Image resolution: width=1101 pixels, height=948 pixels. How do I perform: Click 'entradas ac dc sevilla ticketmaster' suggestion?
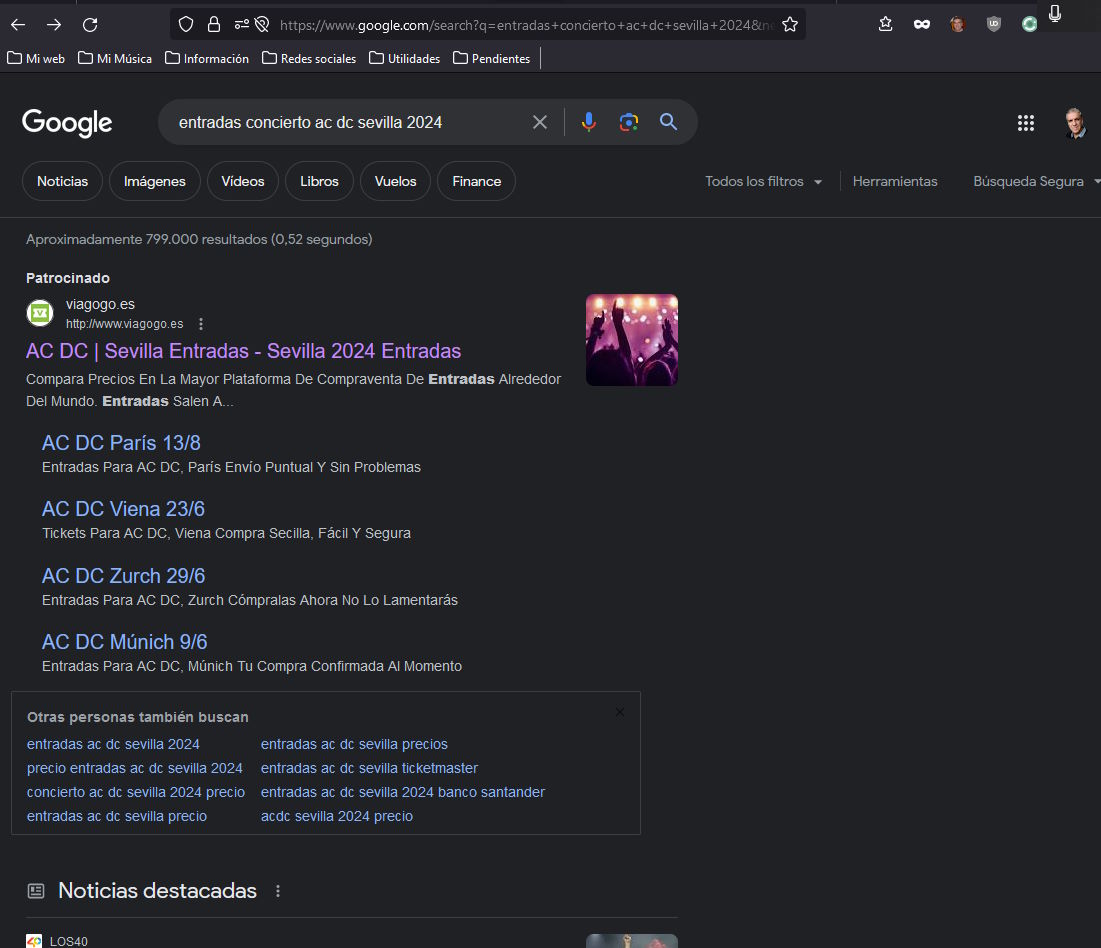coord(369,768)
